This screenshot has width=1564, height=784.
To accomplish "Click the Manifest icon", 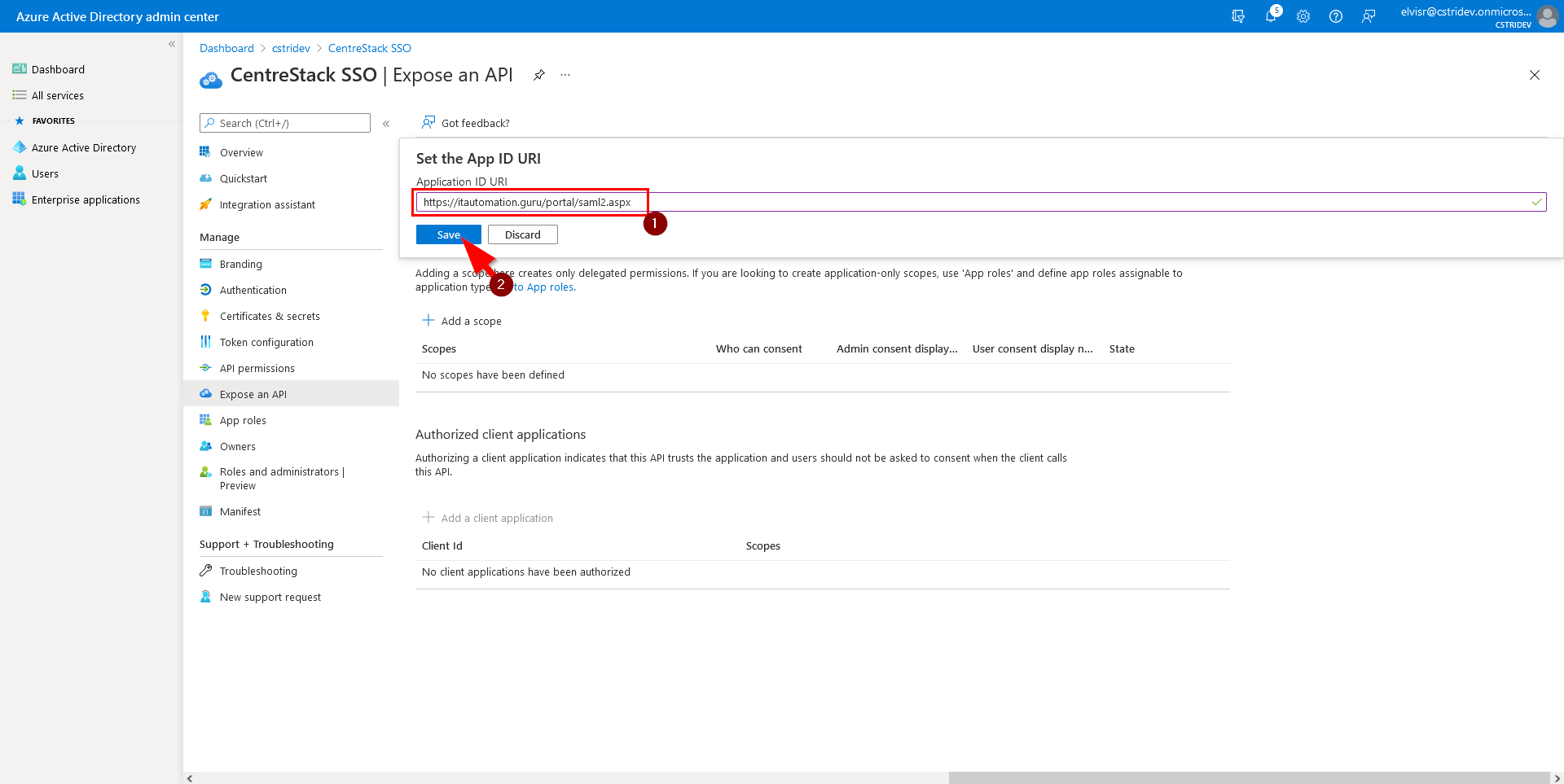I will [206, 511].
